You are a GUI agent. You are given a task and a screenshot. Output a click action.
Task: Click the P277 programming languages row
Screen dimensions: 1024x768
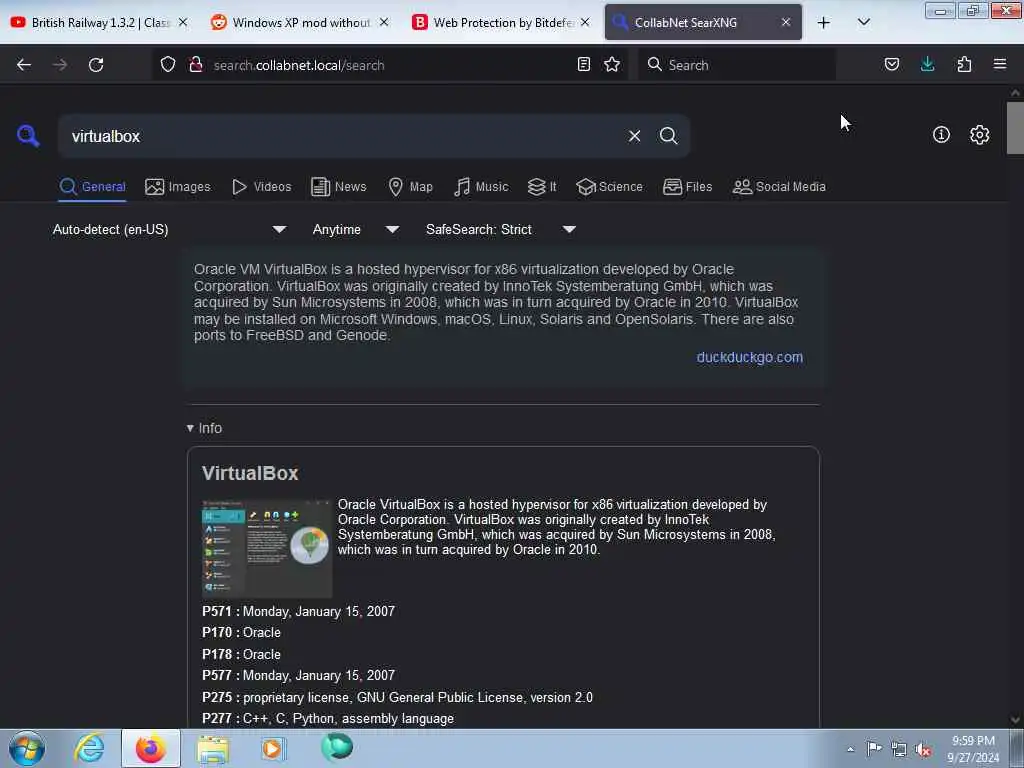coord(328,718)
